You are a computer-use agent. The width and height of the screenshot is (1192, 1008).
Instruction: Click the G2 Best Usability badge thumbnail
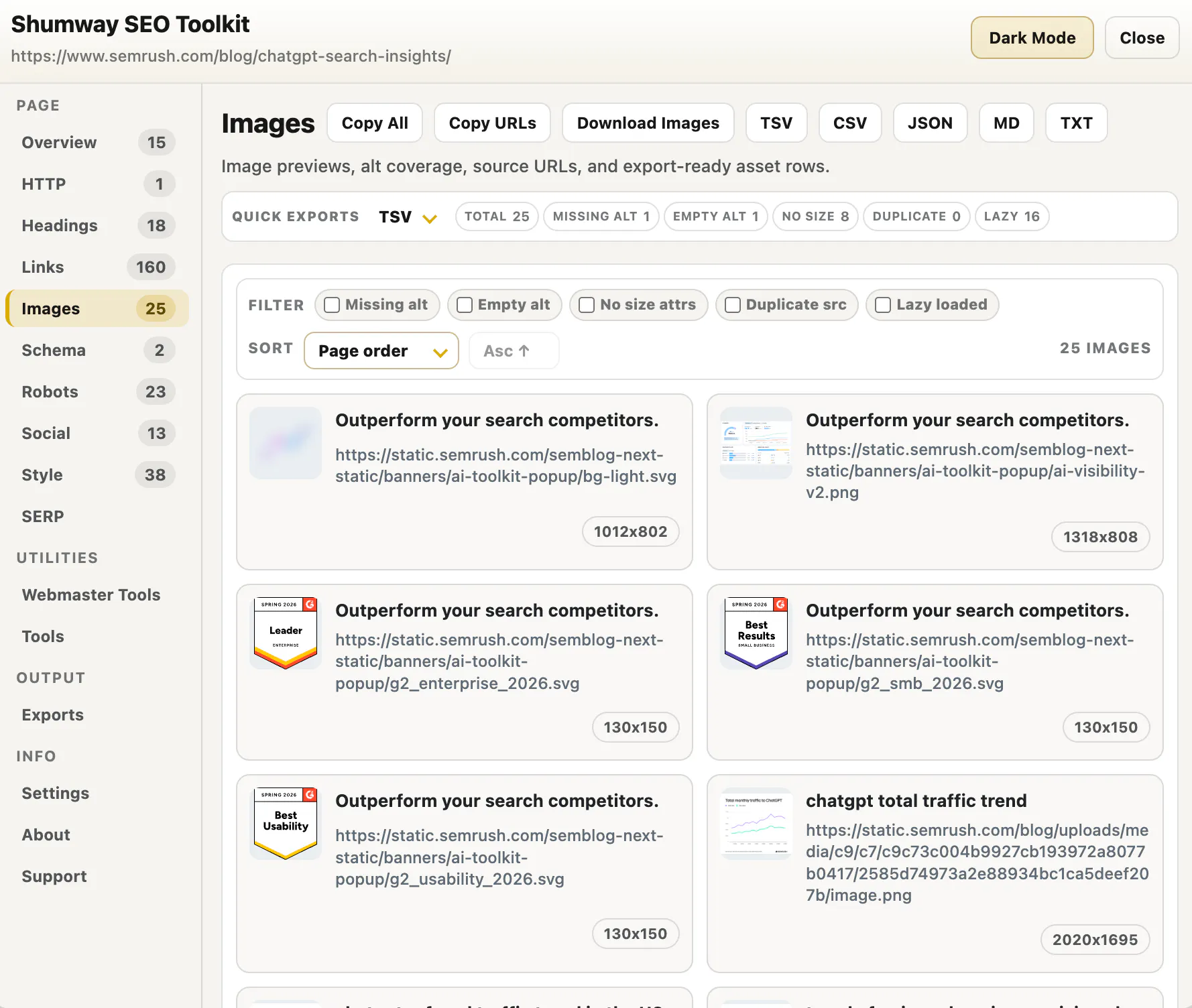tap(286, 824)
